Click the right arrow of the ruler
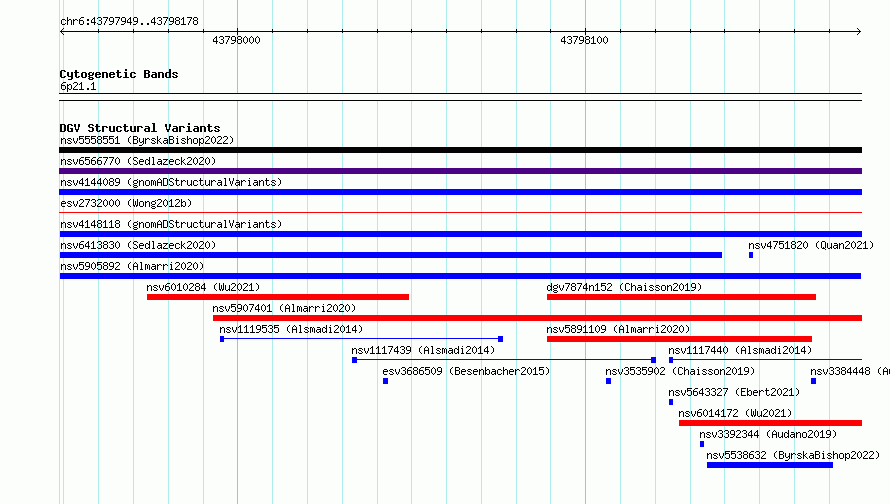 859,32
